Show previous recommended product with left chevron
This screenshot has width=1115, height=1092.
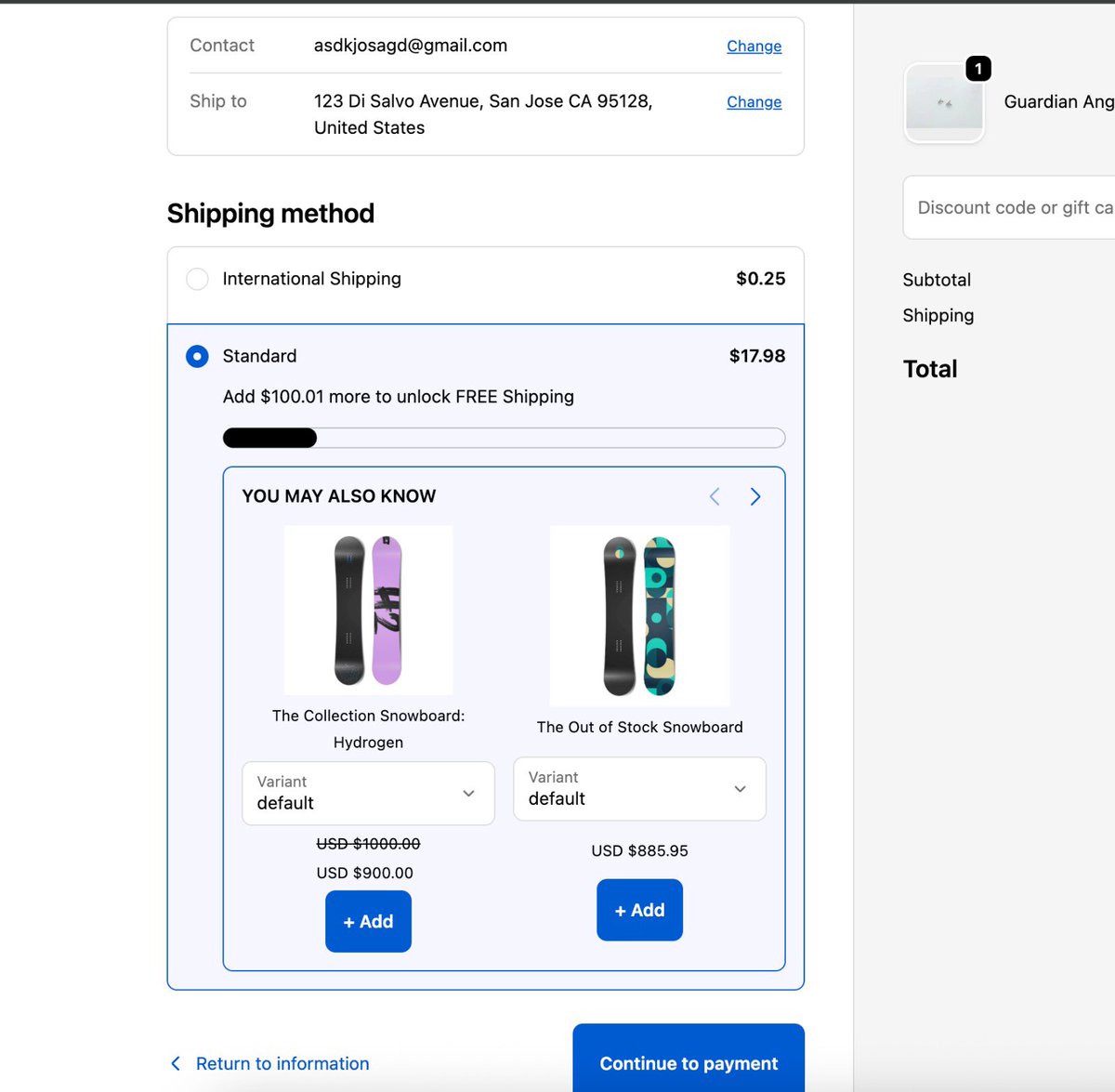[715, 496]
